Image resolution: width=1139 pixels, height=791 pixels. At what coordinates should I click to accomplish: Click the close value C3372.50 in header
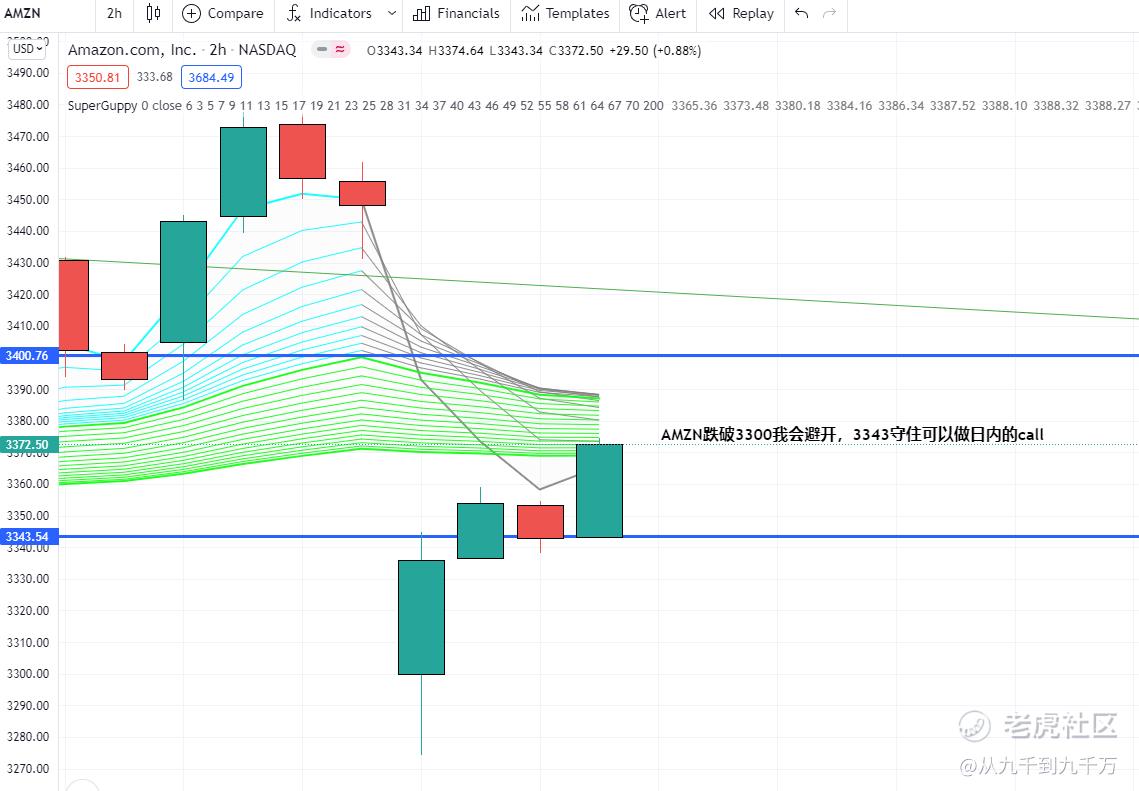coord(576,50)
